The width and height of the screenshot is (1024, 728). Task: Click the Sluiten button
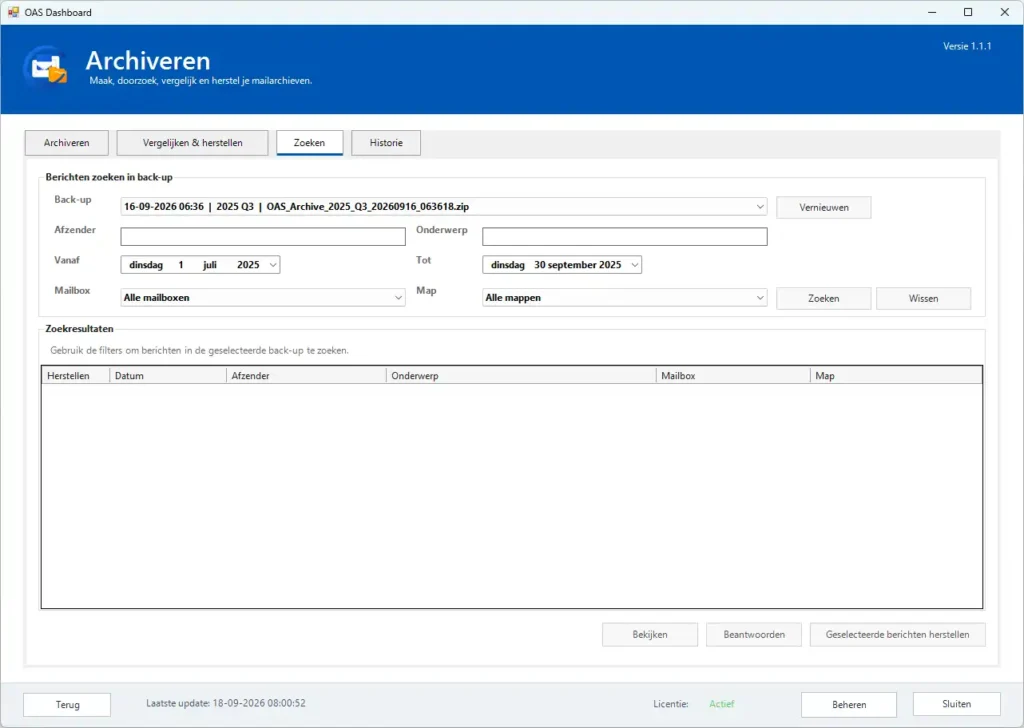click(x=957, y=704)
